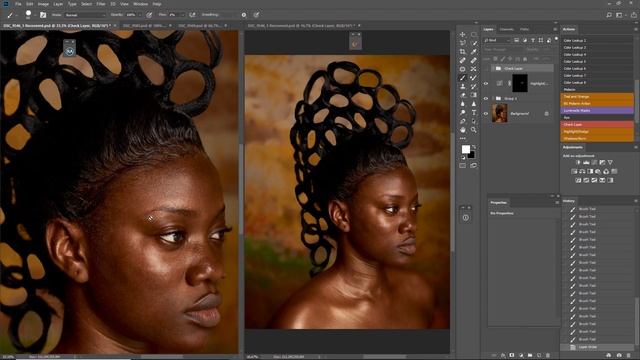
Task: Swap foreground and background colors
Action: click(x=474, y=147)
